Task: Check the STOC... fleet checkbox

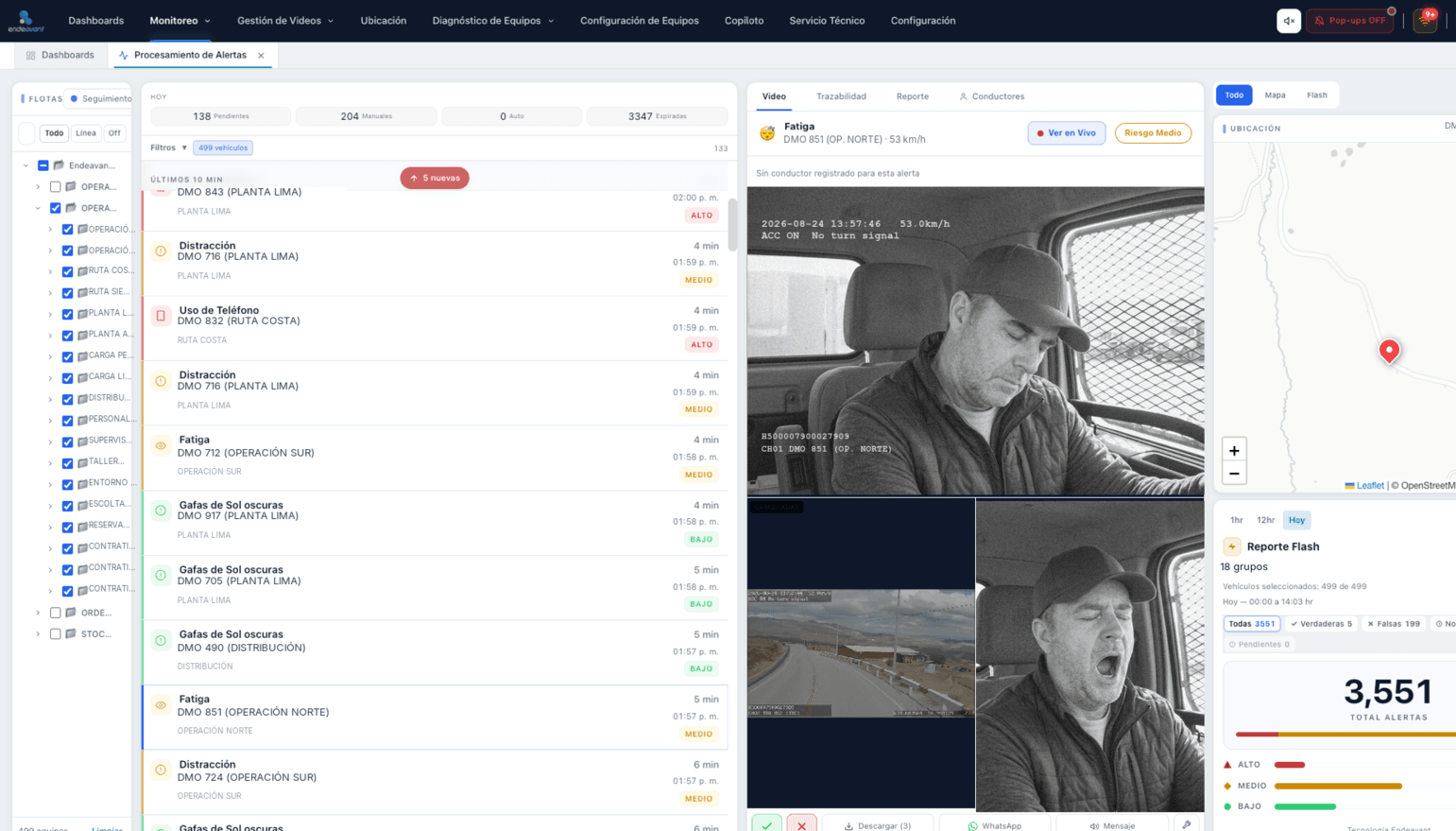Action: (55, 633)
